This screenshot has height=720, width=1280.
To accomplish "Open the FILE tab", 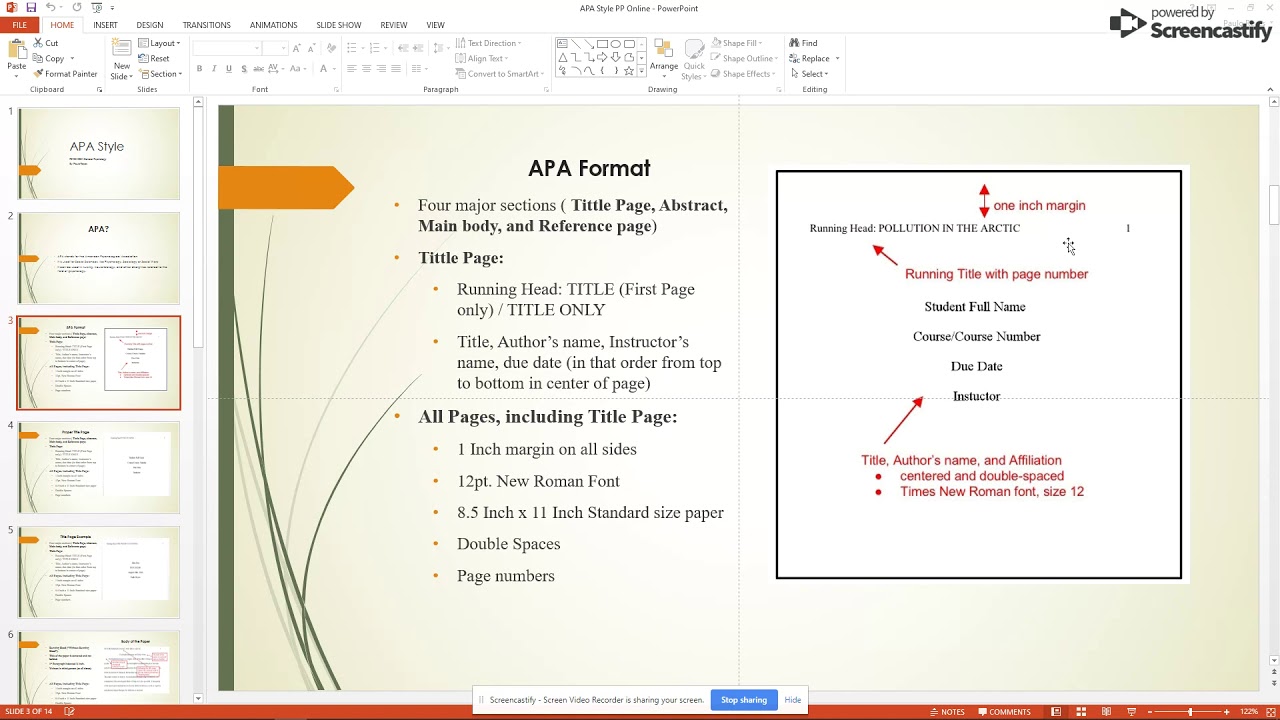I will tap(19, 25).
